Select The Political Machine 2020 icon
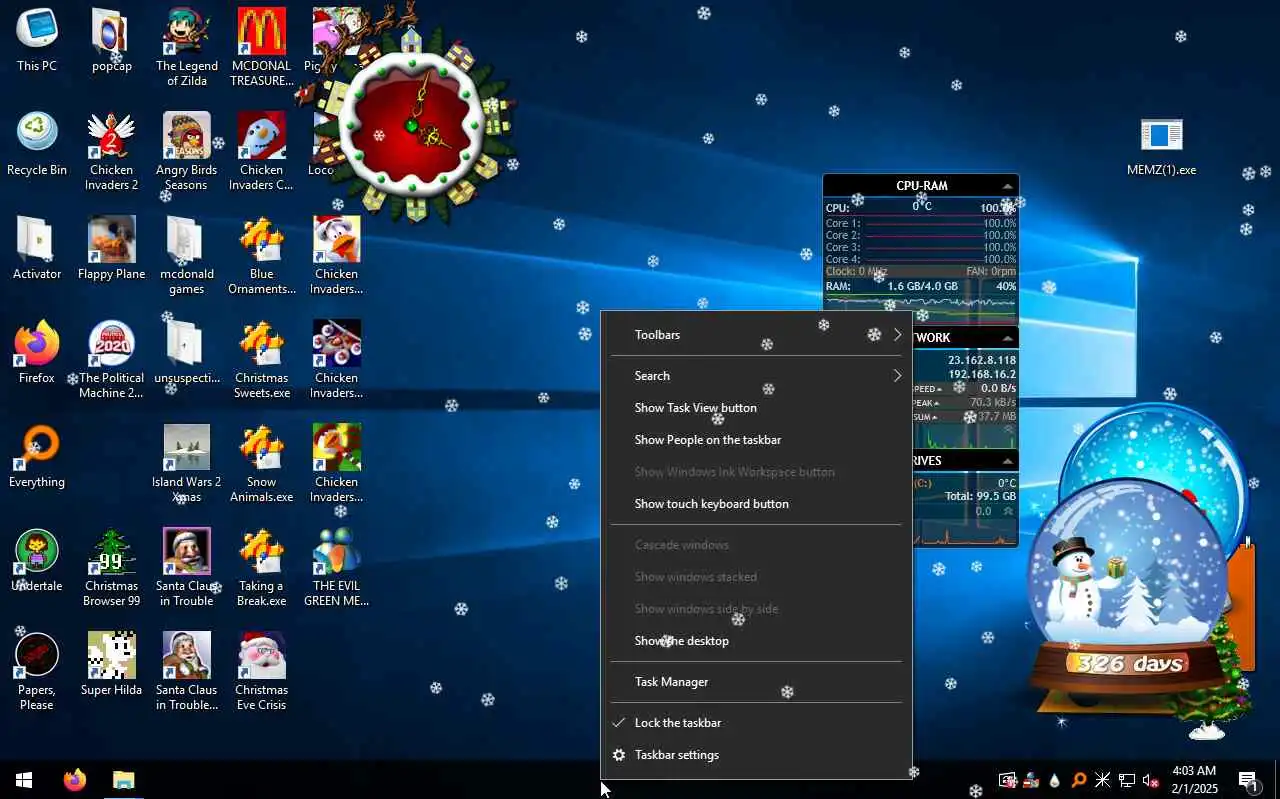Viewport: 1280px width, 799px height. tap(111, 359)
